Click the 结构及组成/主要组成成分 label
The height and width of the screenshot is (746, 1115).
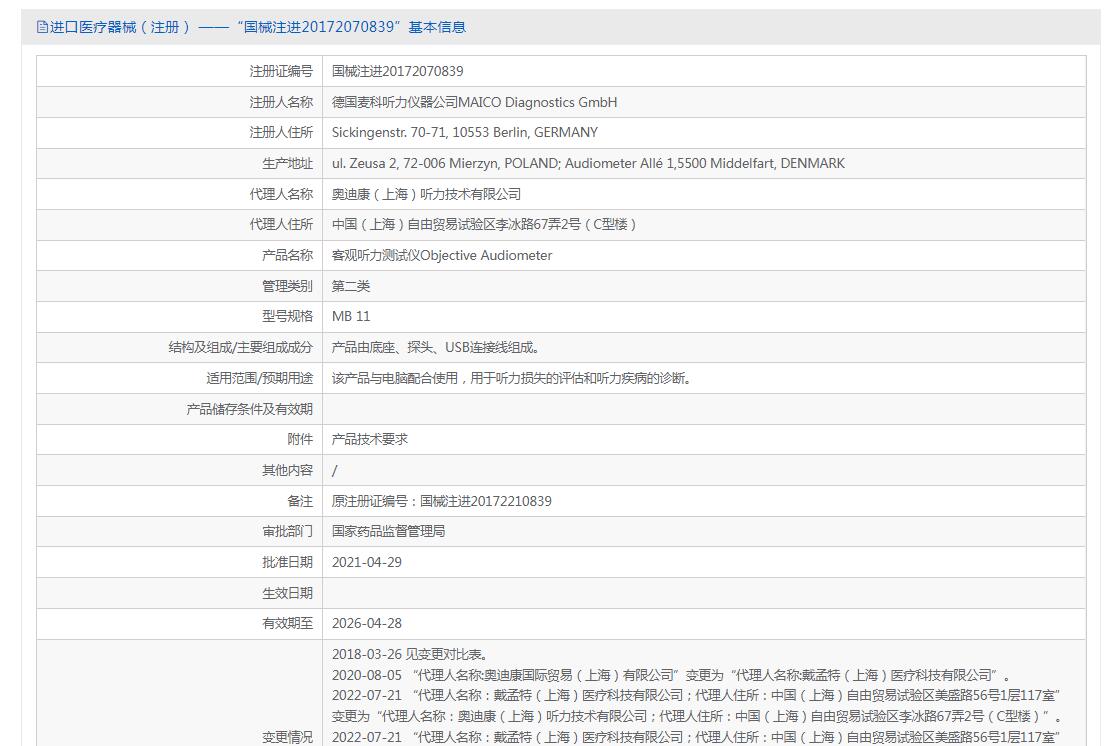[240, 348]
